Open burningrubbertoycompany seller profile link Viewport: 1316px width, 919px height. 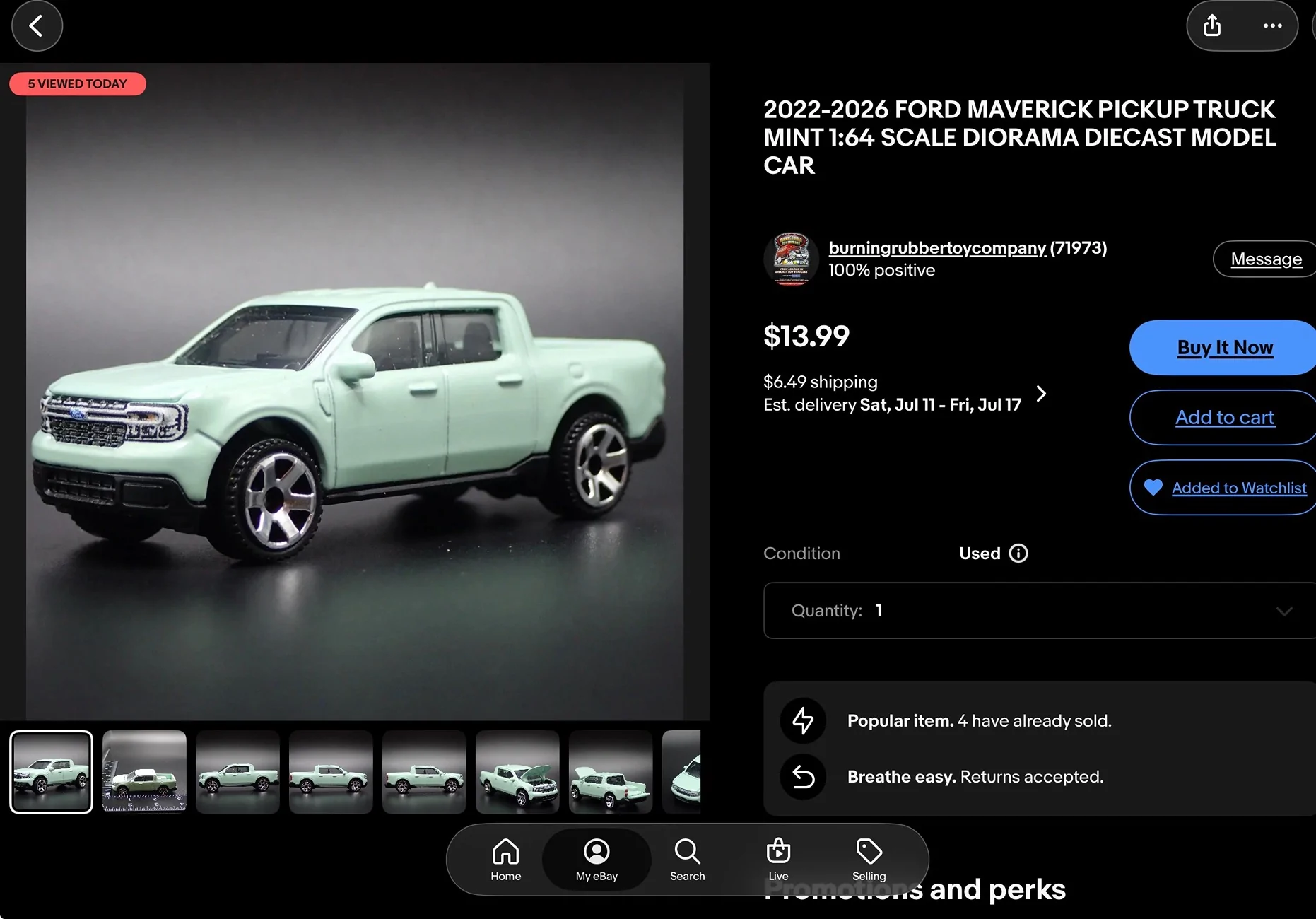coord(937,248)
